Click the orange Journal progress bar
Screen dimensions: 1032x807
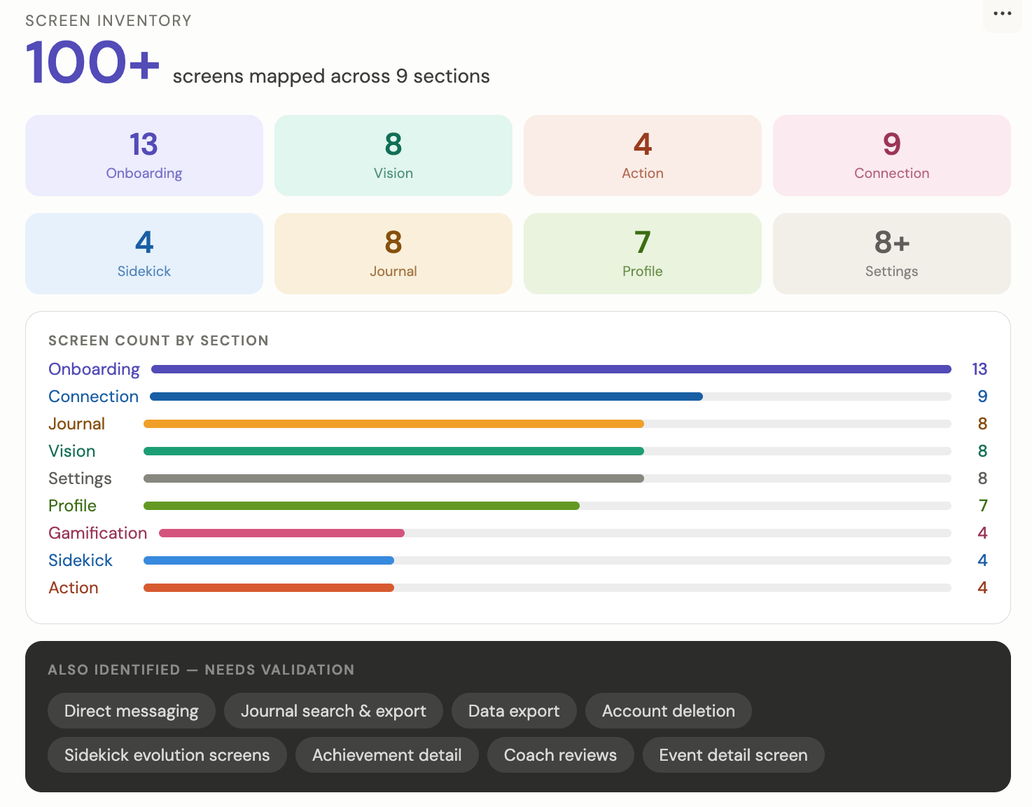(x=394, y=424)
